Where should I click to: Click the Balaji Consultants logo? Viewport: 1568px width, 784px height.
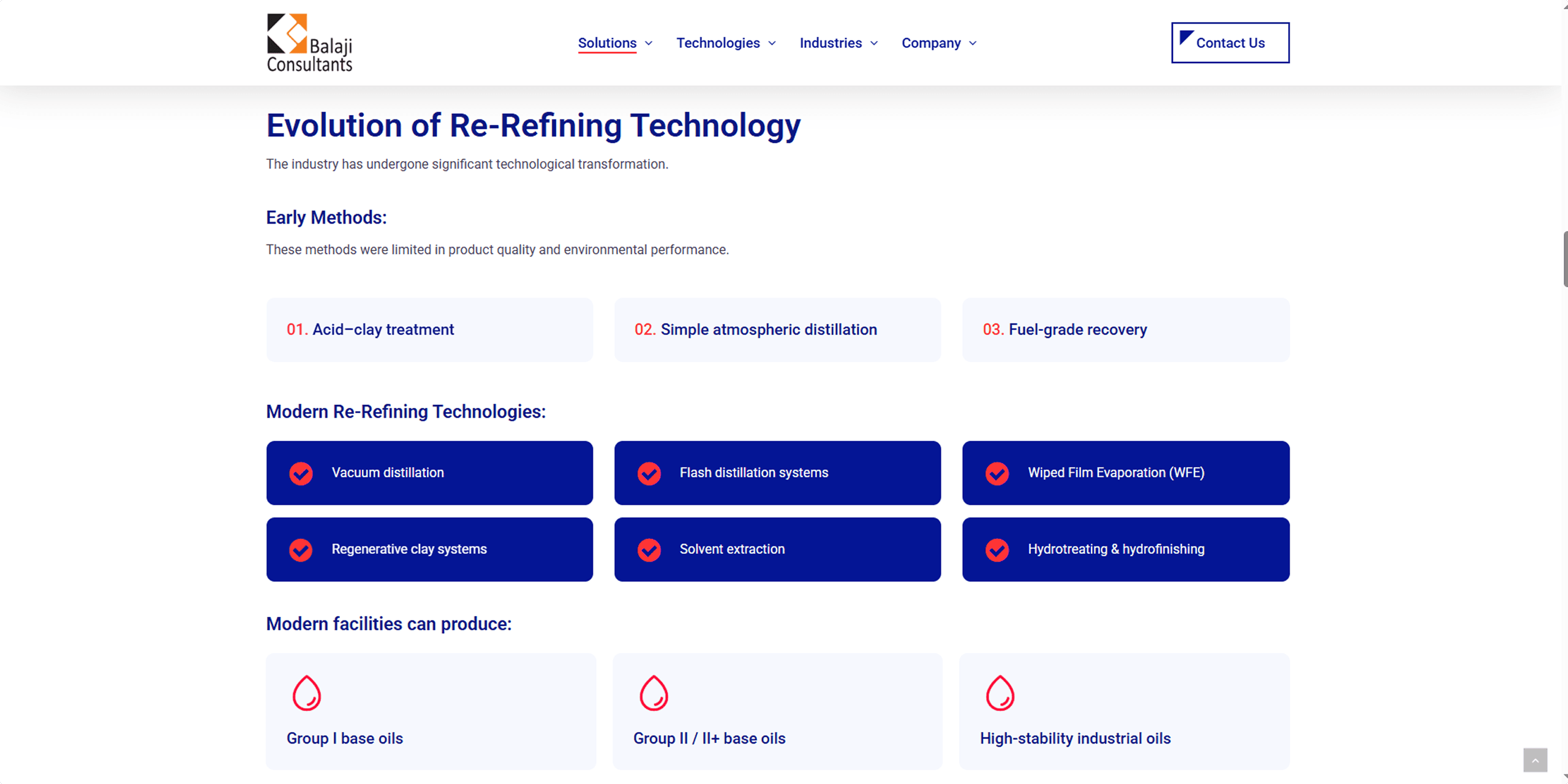(x=310, y=43)
